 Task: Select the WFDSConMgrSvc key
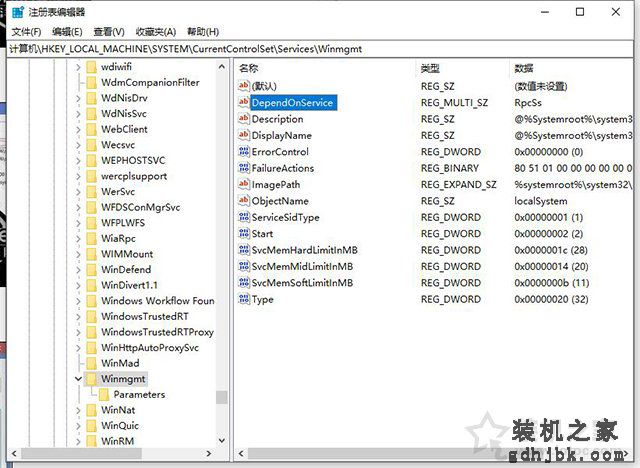140,207
